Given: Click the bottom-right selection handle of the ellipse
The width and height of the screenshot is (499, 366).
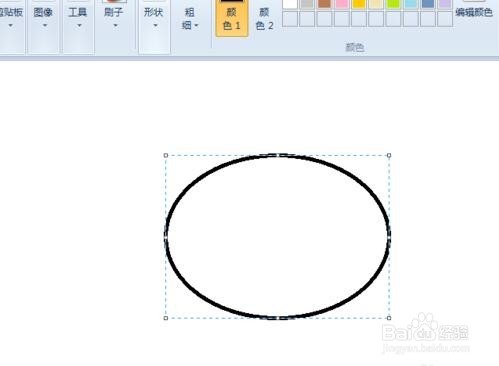Looking at the screenshot, I should coord(389,318).
